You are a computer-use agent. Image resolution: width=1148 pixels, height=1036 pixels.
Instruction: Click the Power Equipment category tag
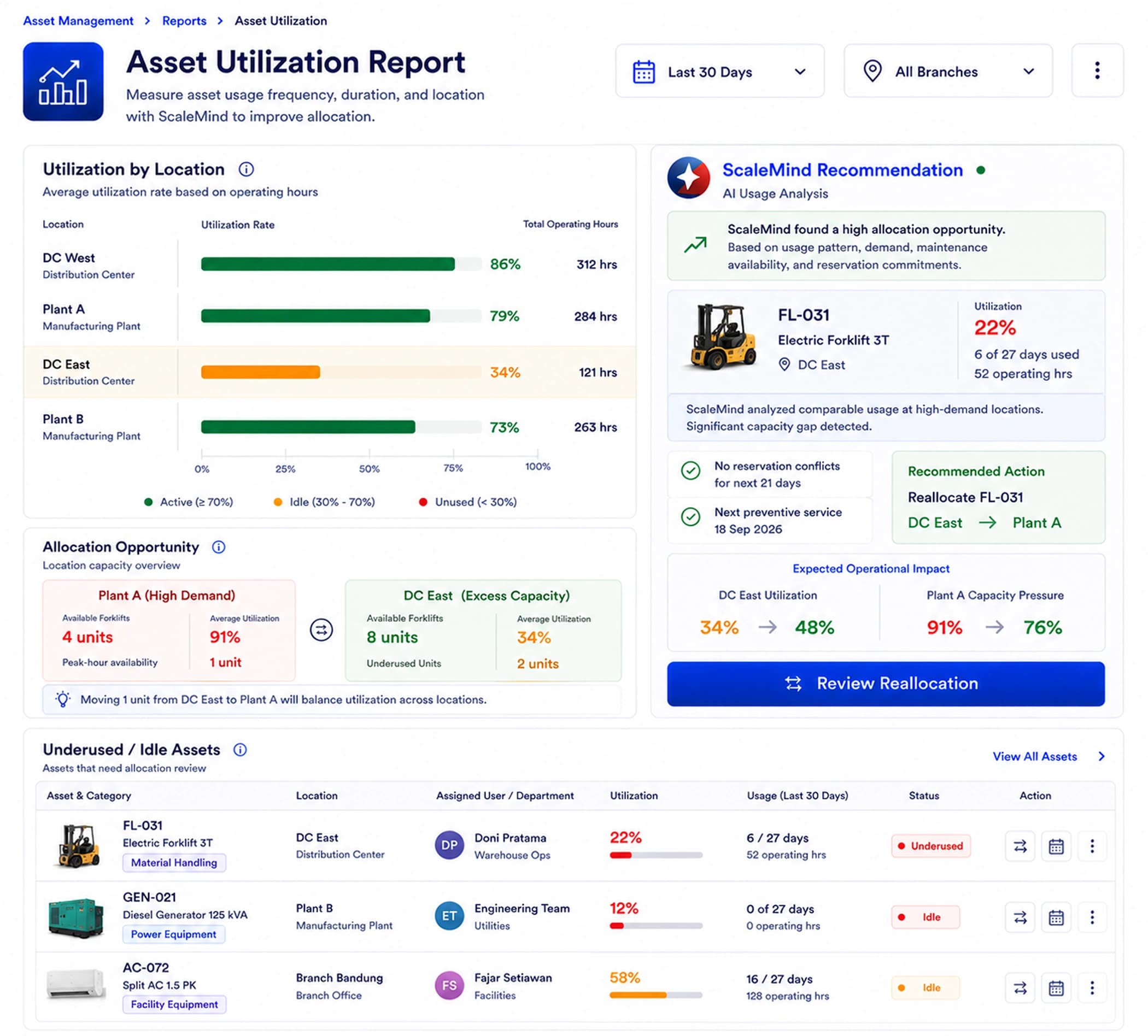[x=174, y=935]
